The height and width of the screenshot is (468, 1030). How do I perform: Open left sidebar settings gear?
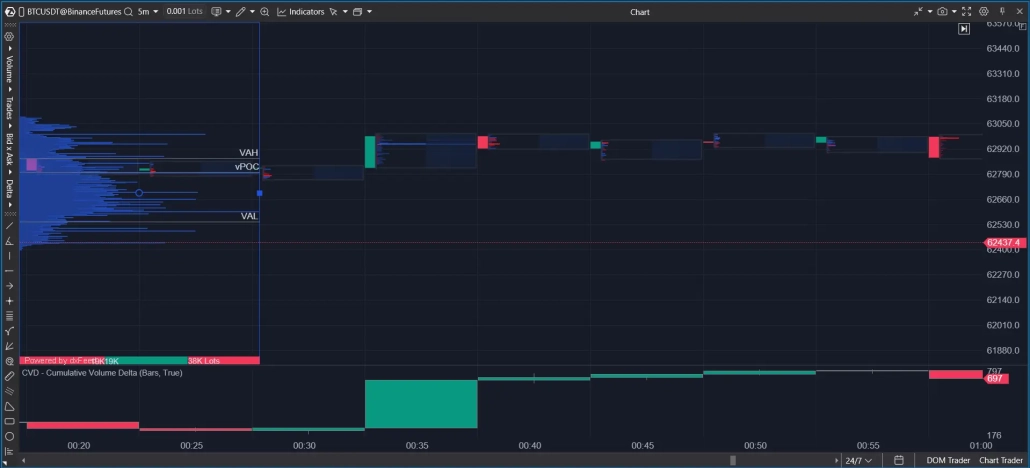tap(9, 37)
